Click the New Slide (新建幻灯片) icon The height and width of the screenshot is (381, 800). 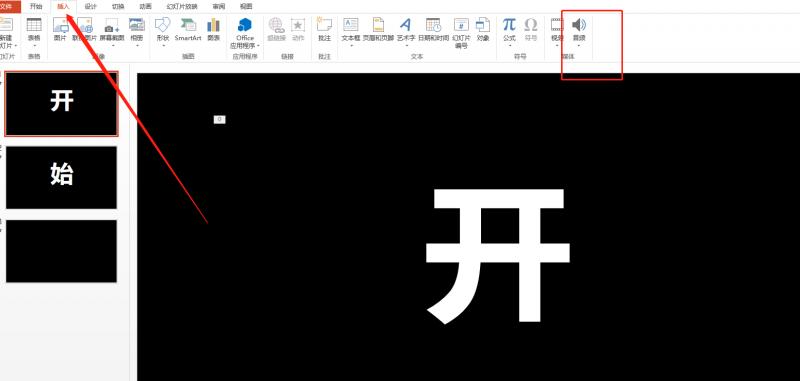point(6,24)
